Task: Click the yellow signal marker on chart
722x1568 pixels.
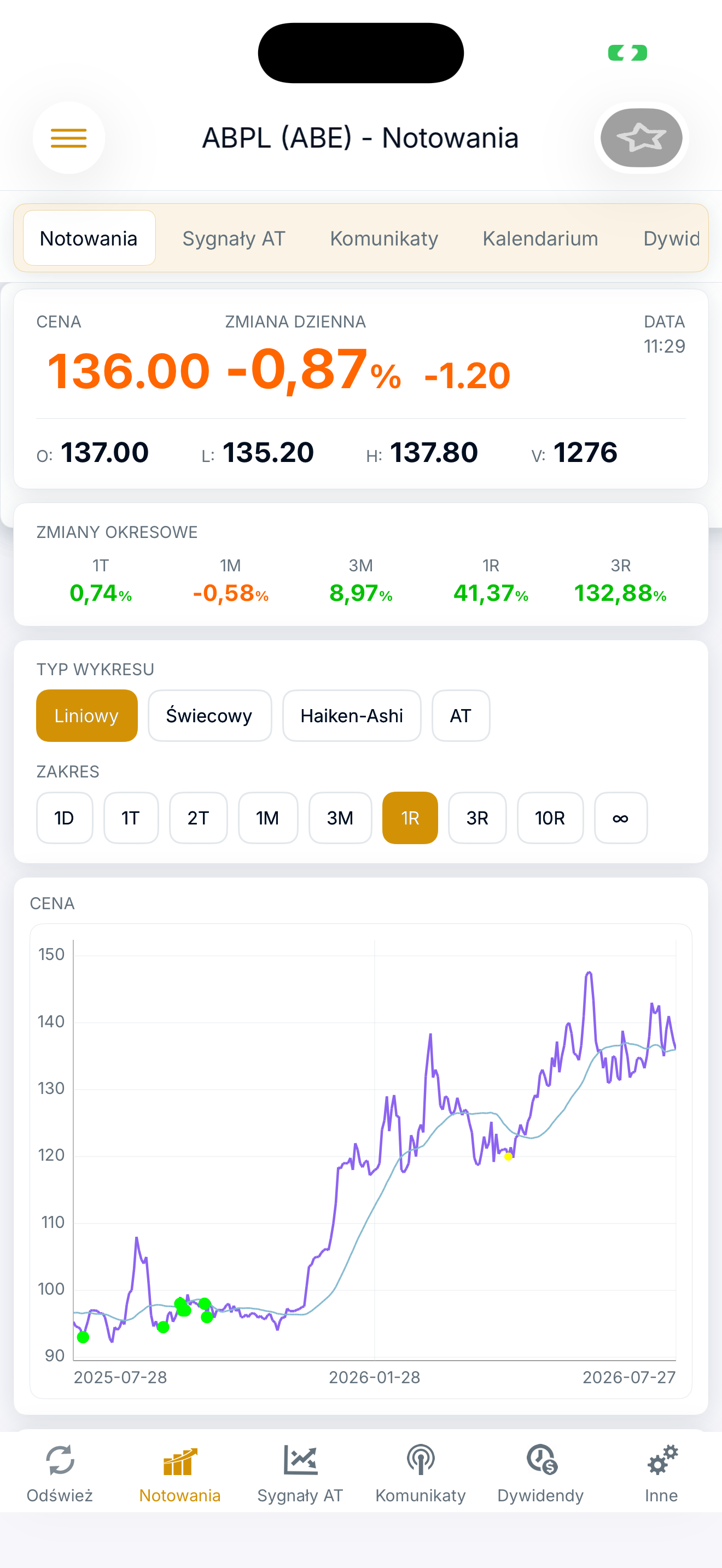Action: [x=508, y=1156]
